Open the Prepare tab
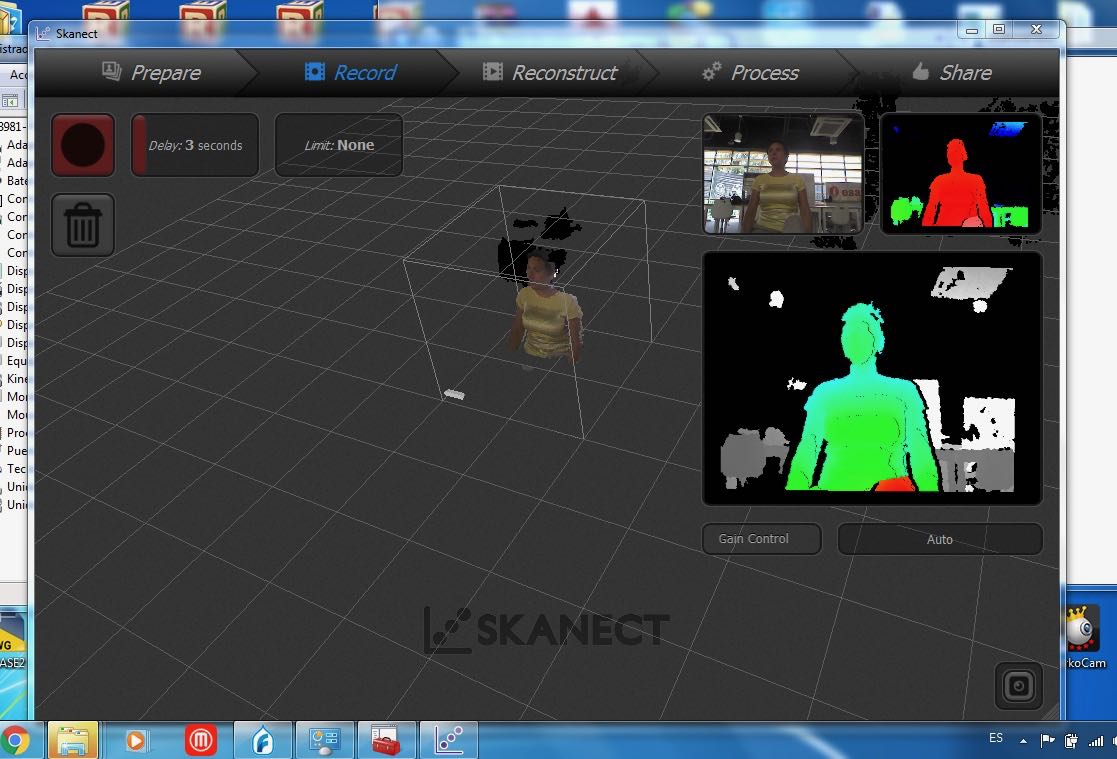 (x=151, y=72)
